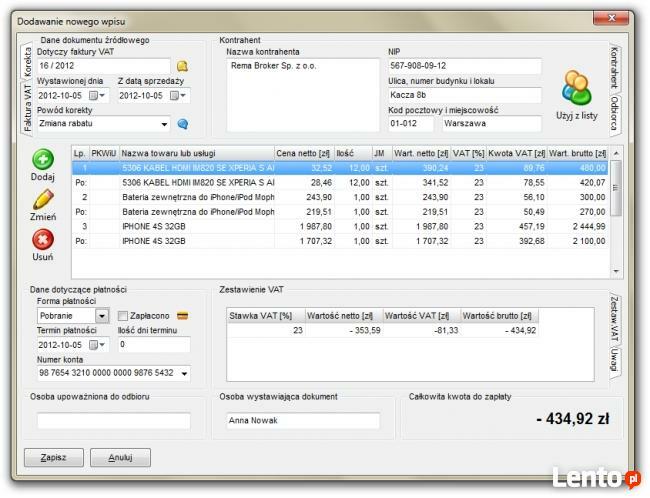Click the Użyj z listy contacts icon
650x498 pixels.
click(577, 89)
